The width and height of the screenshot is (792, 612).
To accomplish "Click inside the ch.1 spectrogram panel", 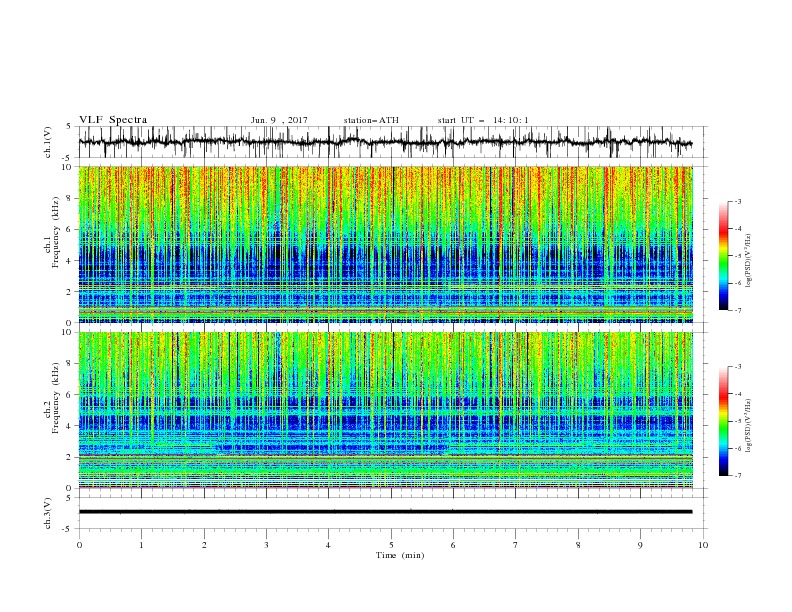I will coord(386,244).
